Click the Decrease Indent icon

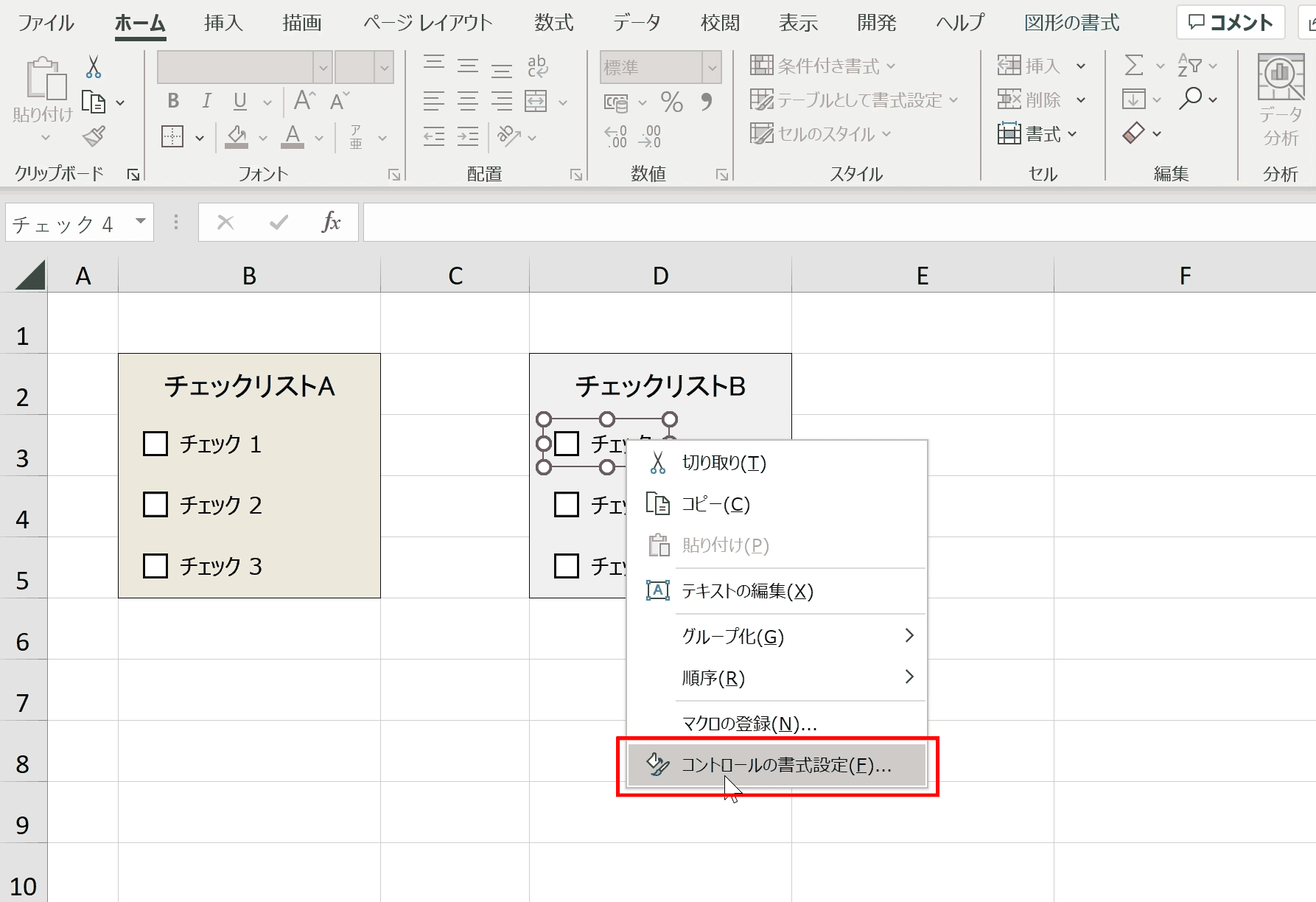(x=434, y=136)
